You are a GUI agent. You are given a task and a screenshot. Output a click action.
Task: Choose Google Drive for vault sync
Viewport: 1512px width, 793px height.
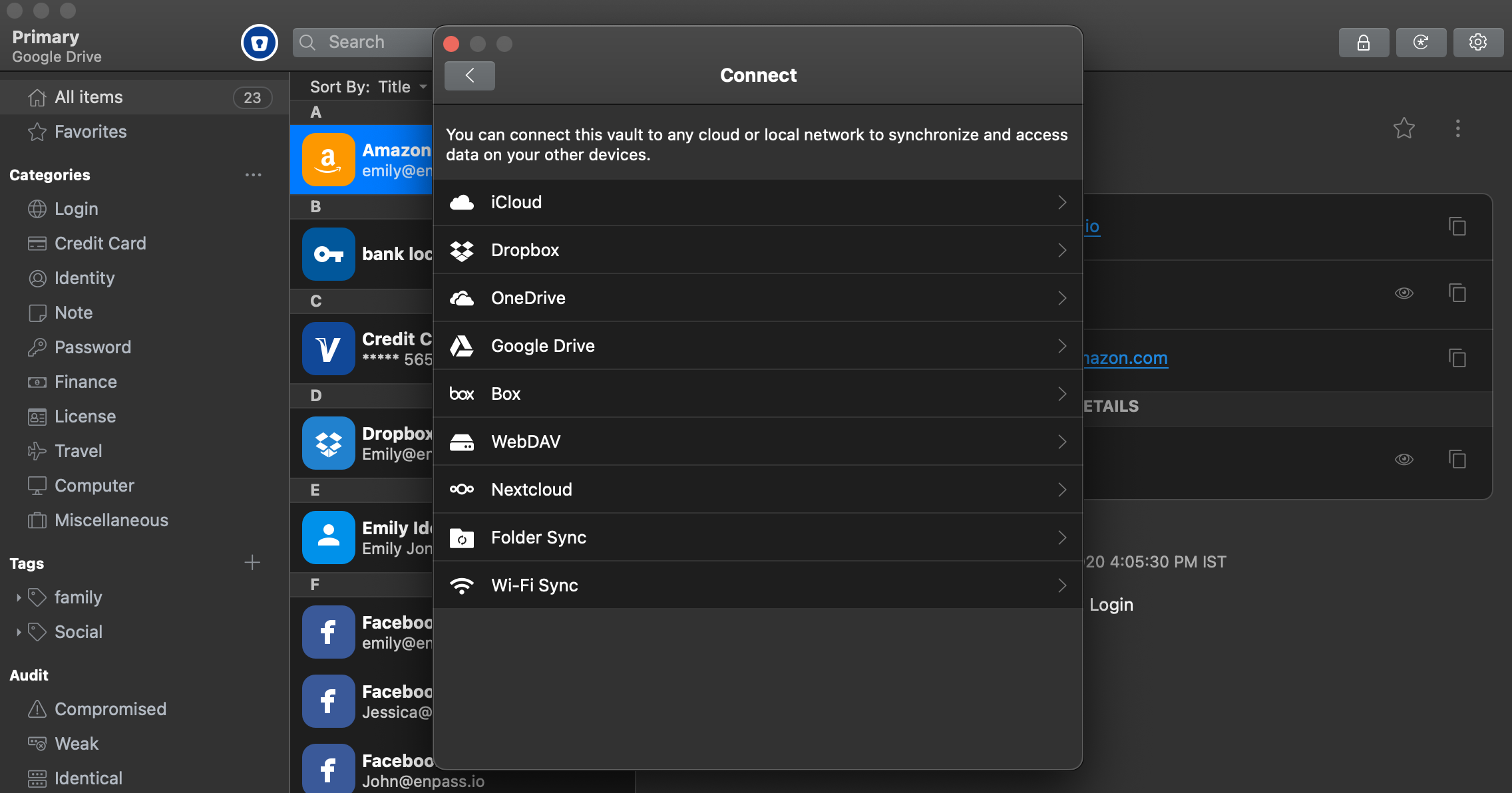pos(758,346)
